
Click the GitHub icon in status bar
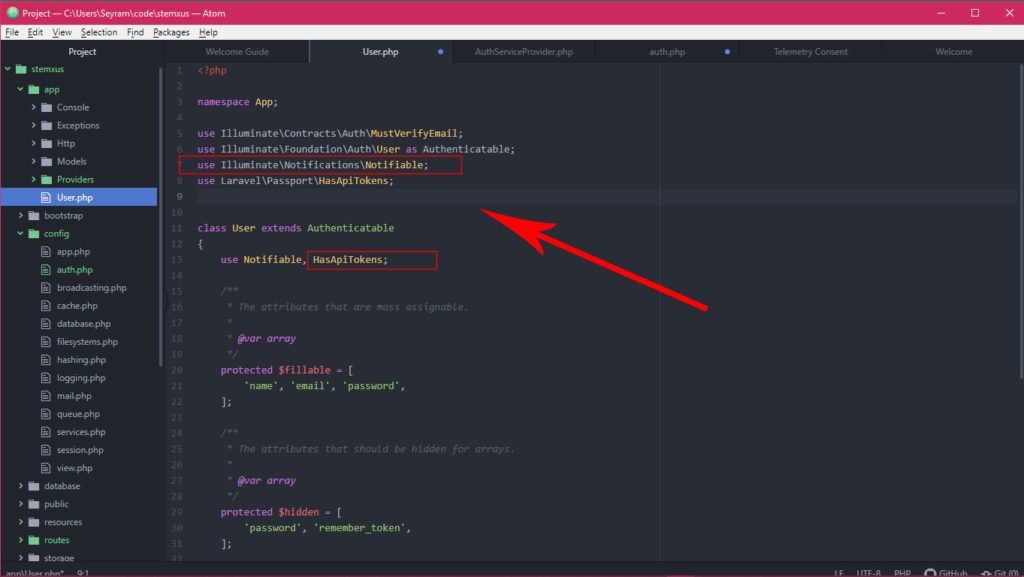[931, 573]
